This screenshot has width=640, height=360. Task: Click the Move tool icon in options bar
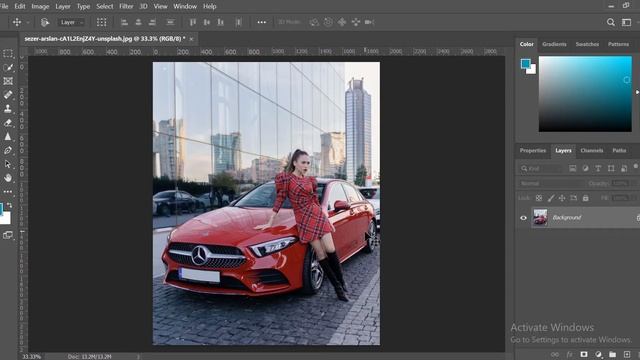click(x=17, y=22)
